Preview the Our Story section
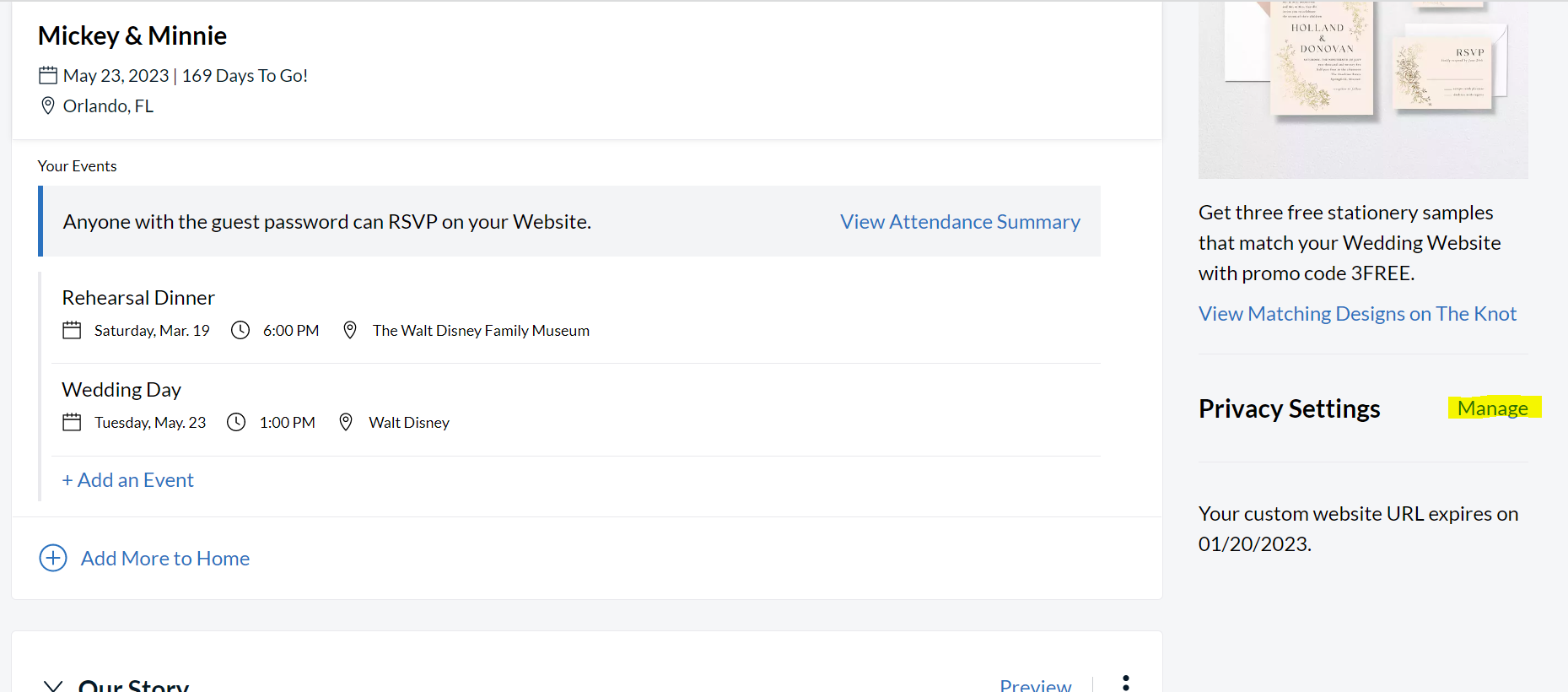The width and height of the screenshot is (1568, 692). coord(1035,685)
